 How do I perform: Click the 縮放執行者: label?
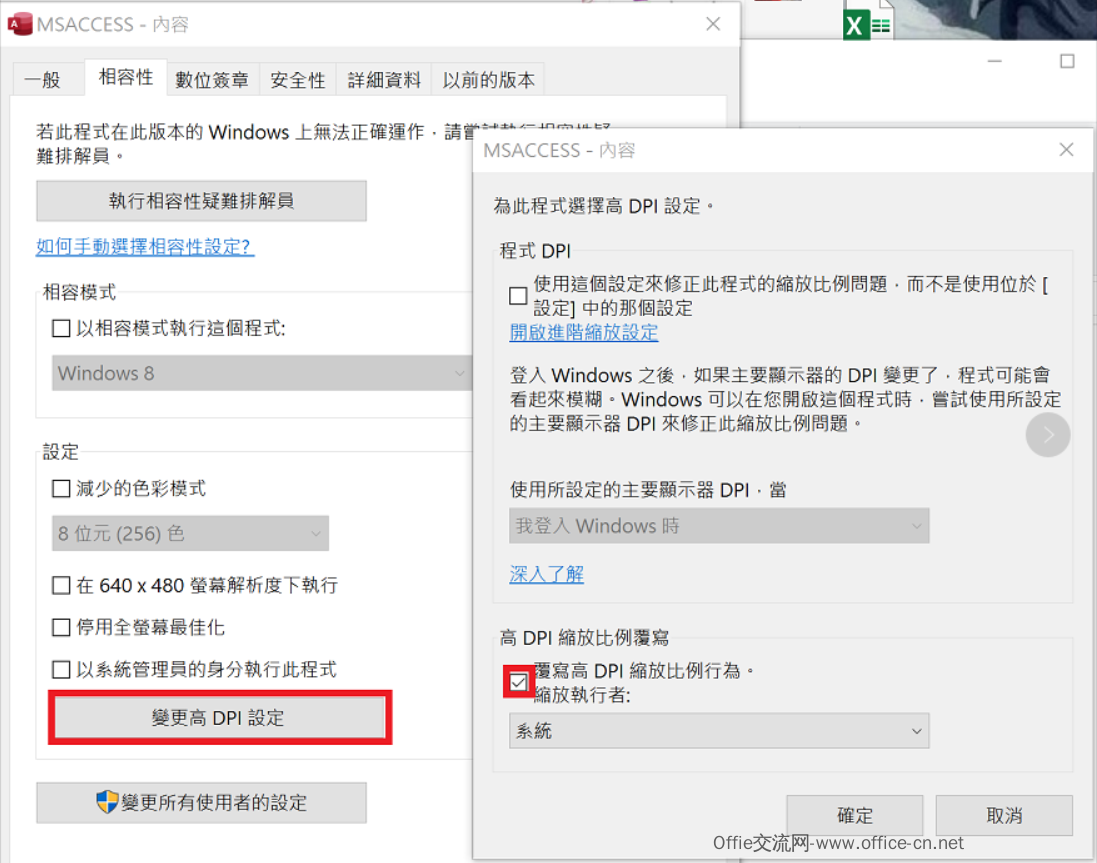pos(582,694)
